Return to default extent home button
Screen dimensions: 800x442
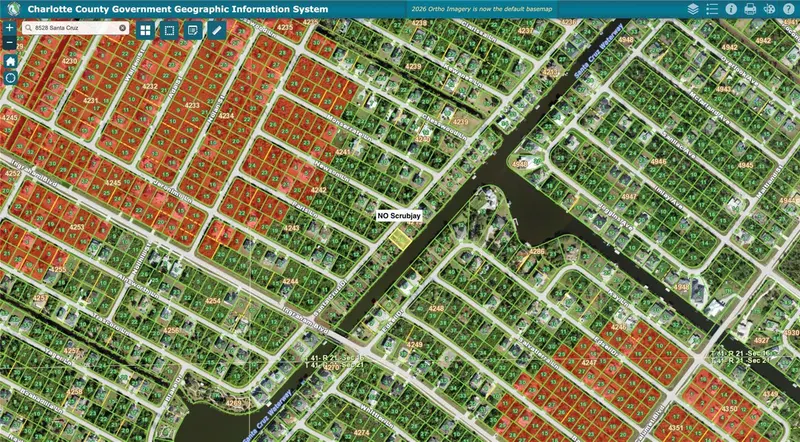10,61
